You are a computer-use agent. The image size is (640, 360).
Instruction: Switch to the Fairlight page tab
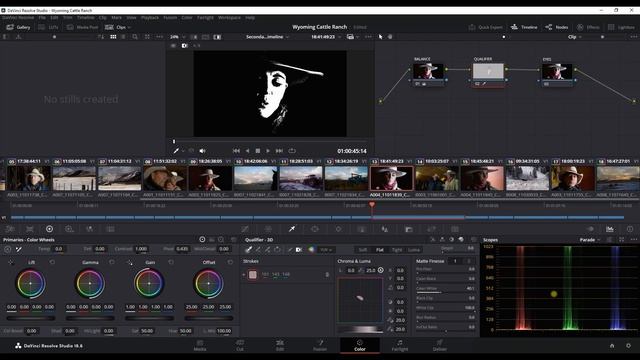coord(400,345)
